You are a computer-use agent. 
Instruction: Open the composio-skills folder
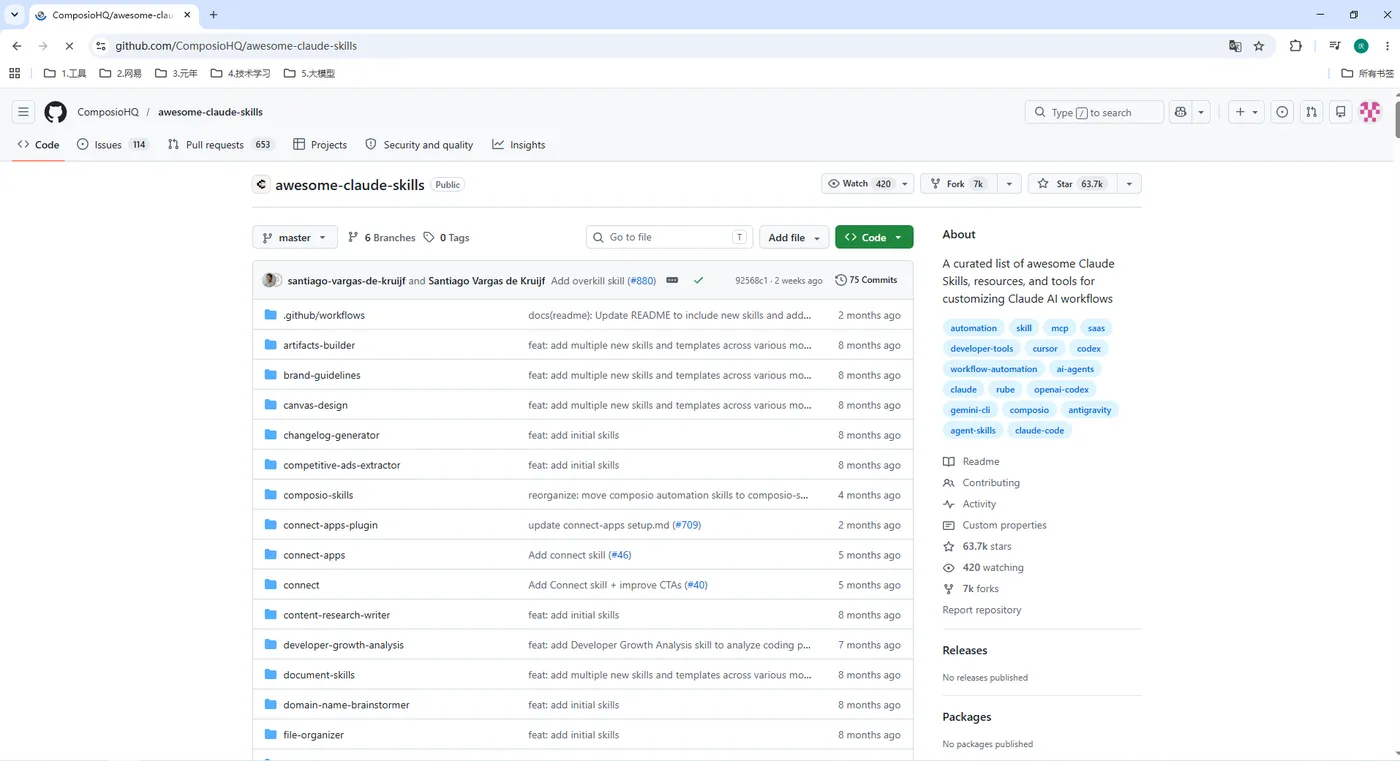318,495
